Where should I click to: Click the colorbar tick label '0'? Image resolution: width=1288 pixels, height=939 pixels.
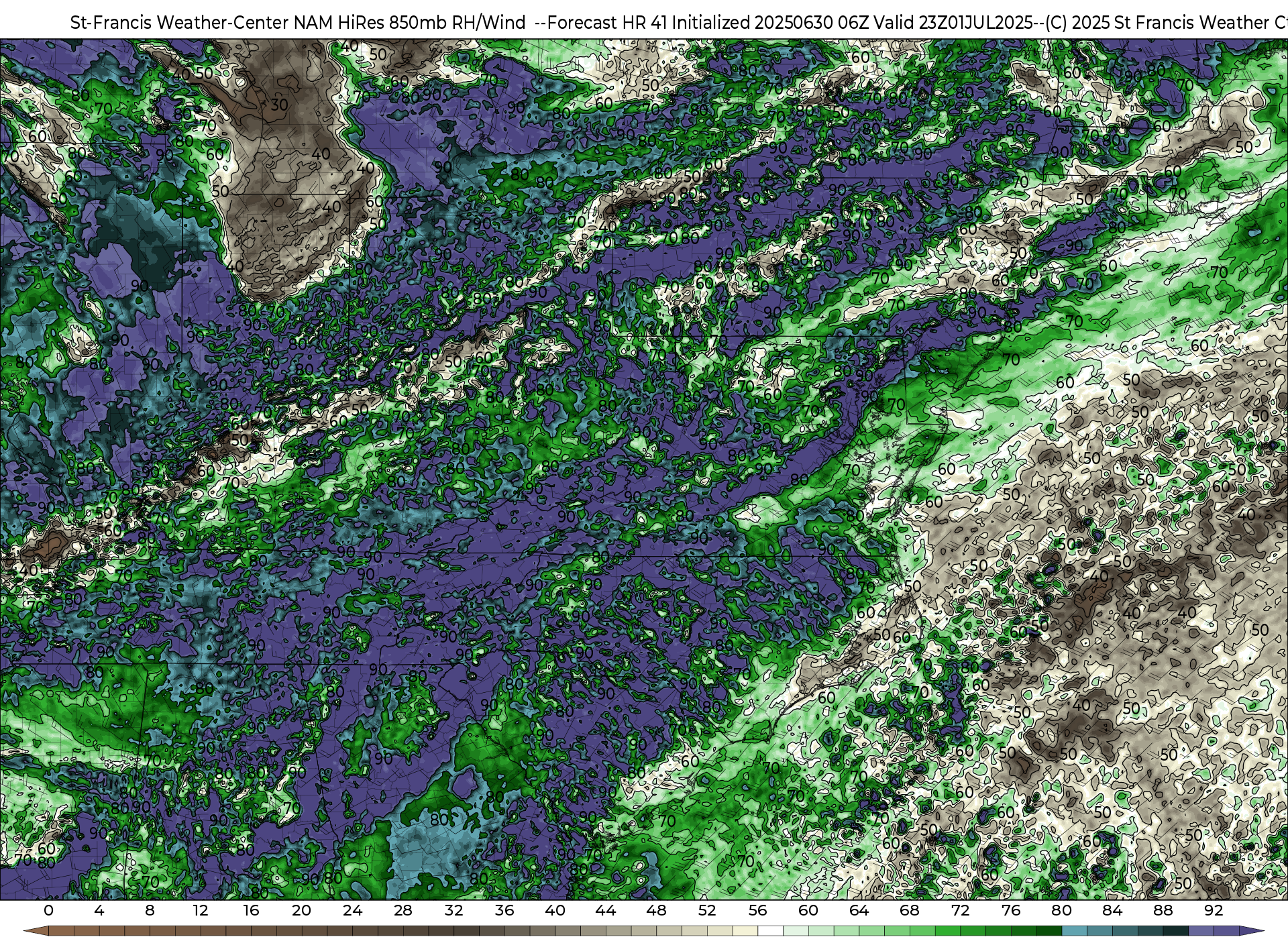coord(48,910)
